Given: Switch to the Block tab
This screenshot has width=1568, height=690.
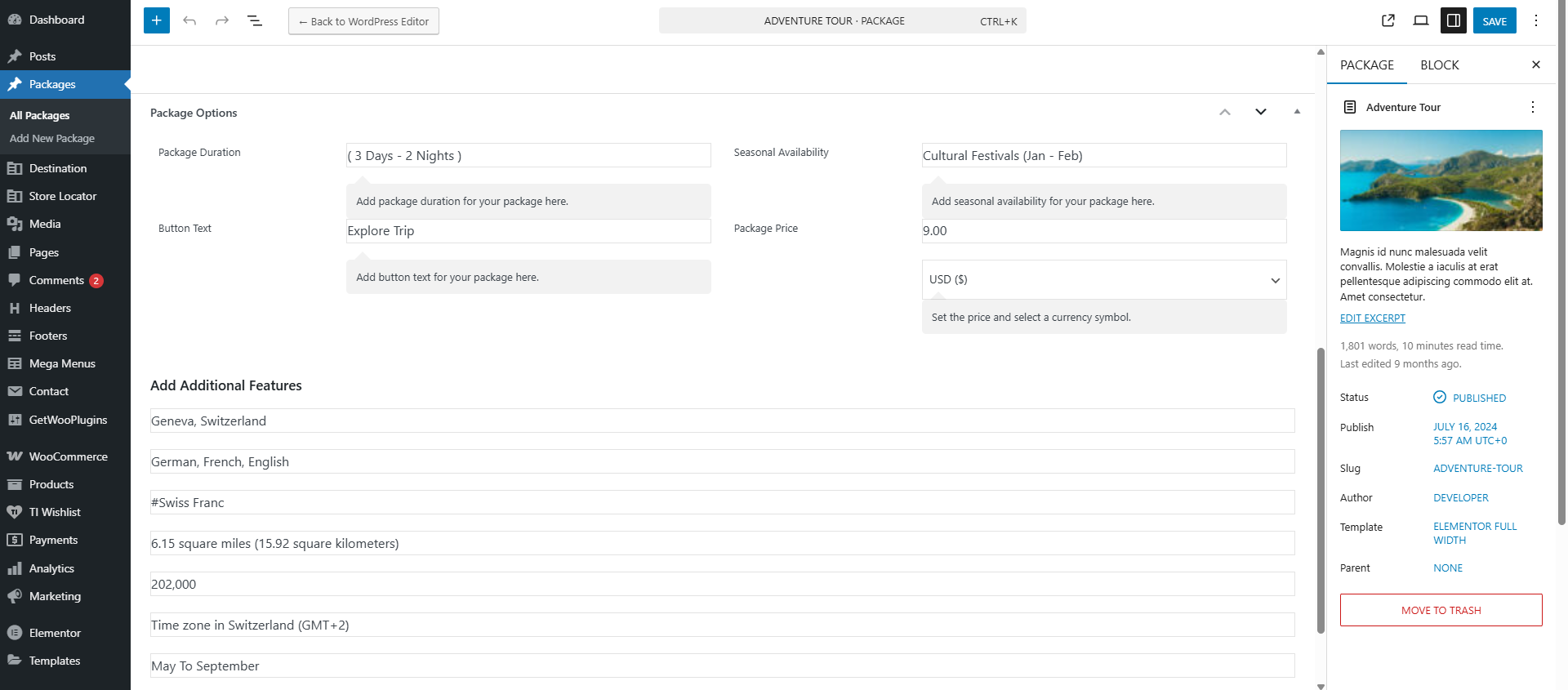Looking at the screenshot, I should (x=1439, y=65).
